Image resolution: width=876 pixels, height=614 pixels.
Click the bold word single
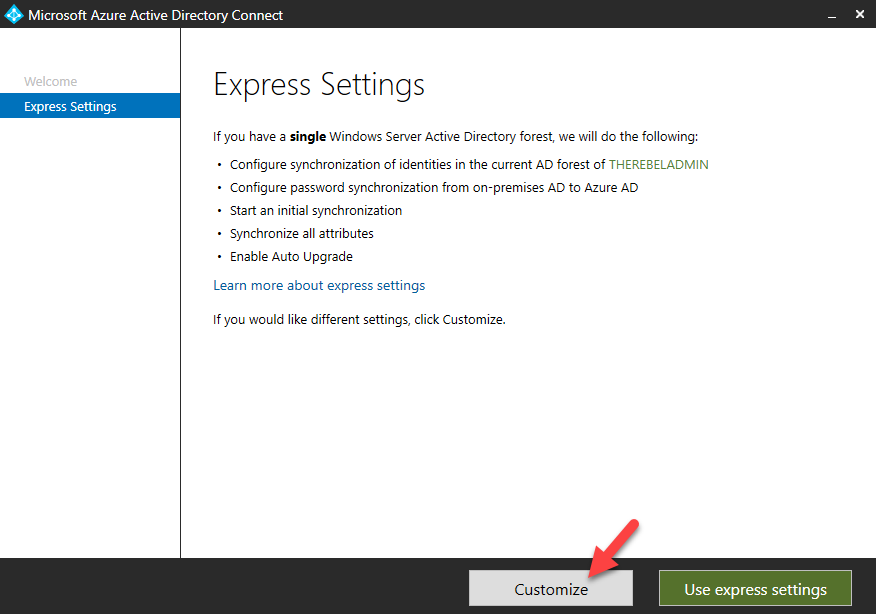point(308,137)
